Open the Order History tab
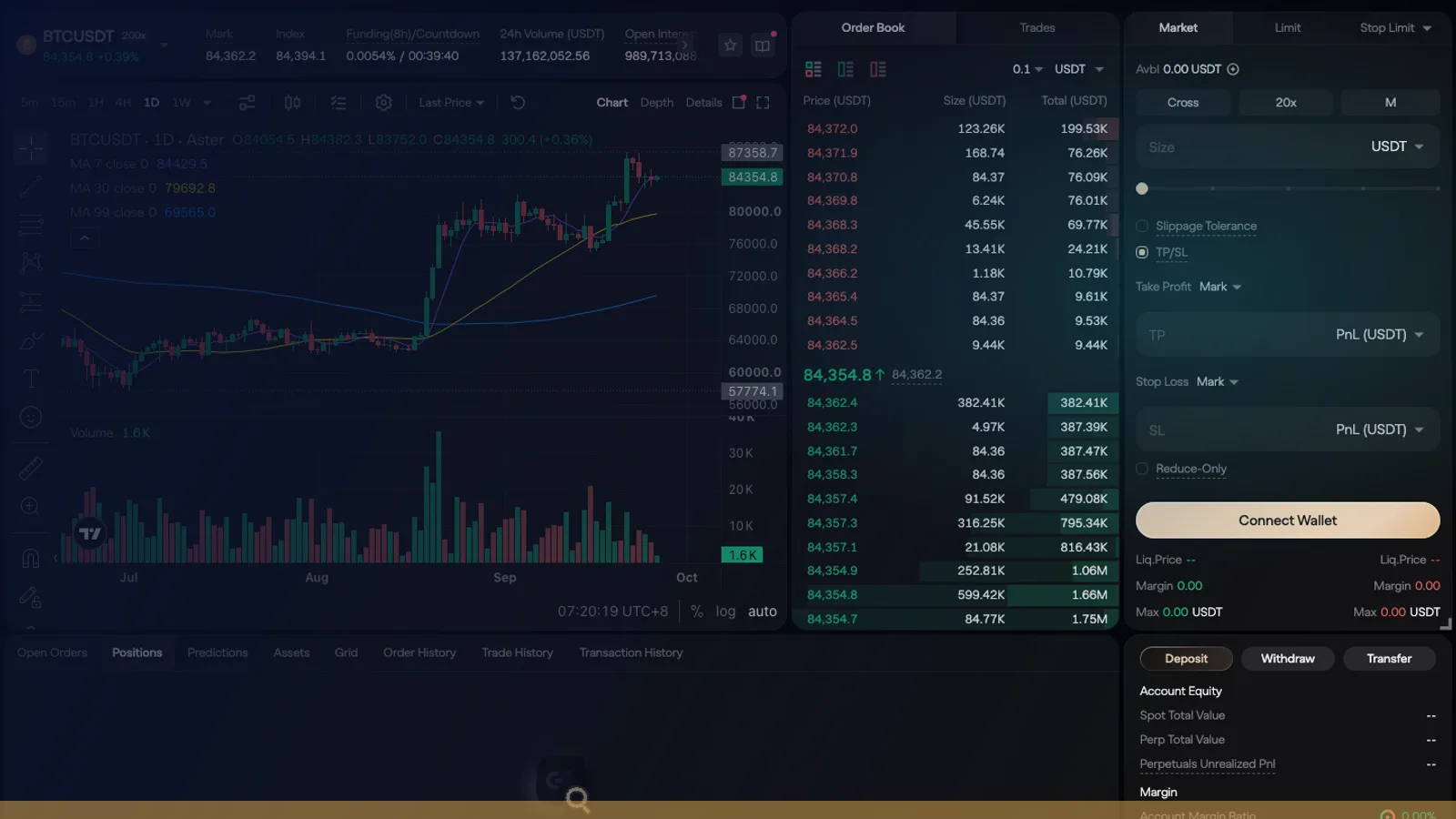 pos(420,652)
